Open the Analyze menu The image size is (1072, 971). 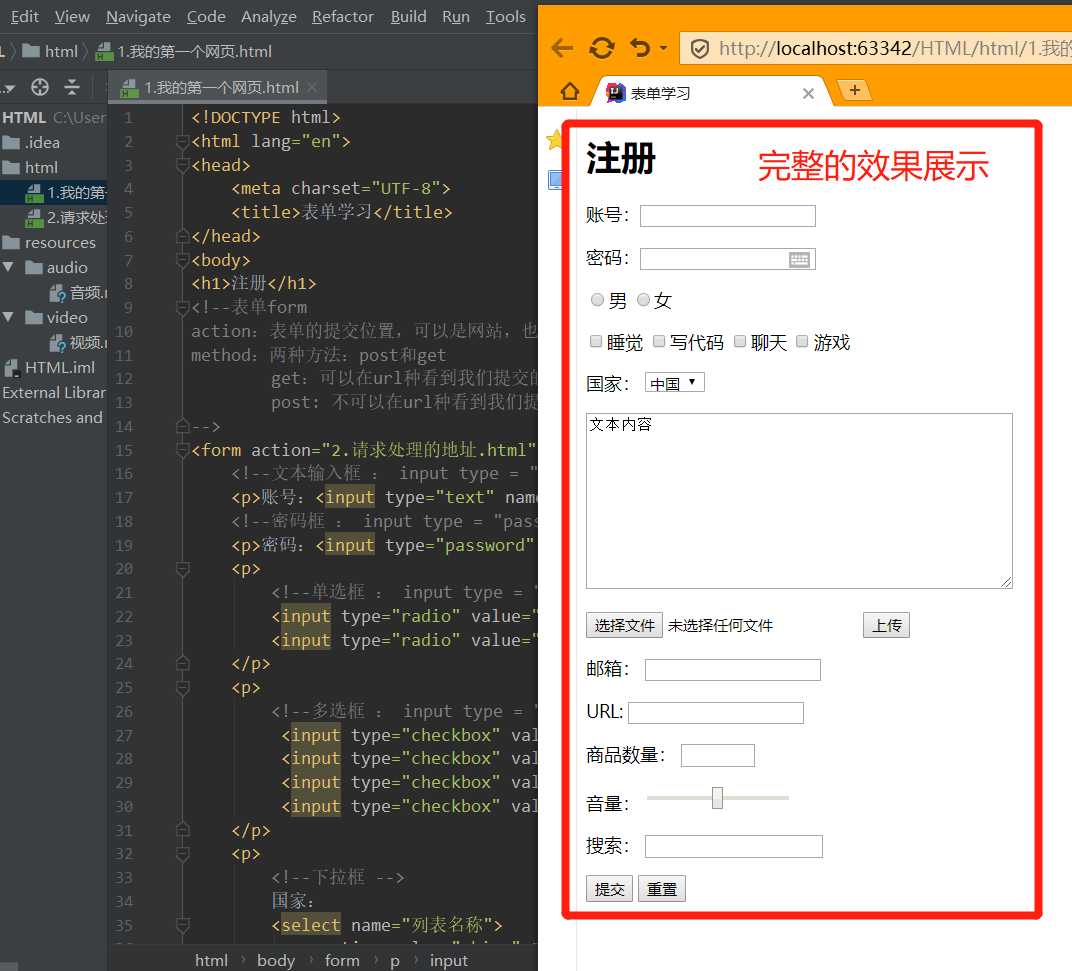coord(269,16)
